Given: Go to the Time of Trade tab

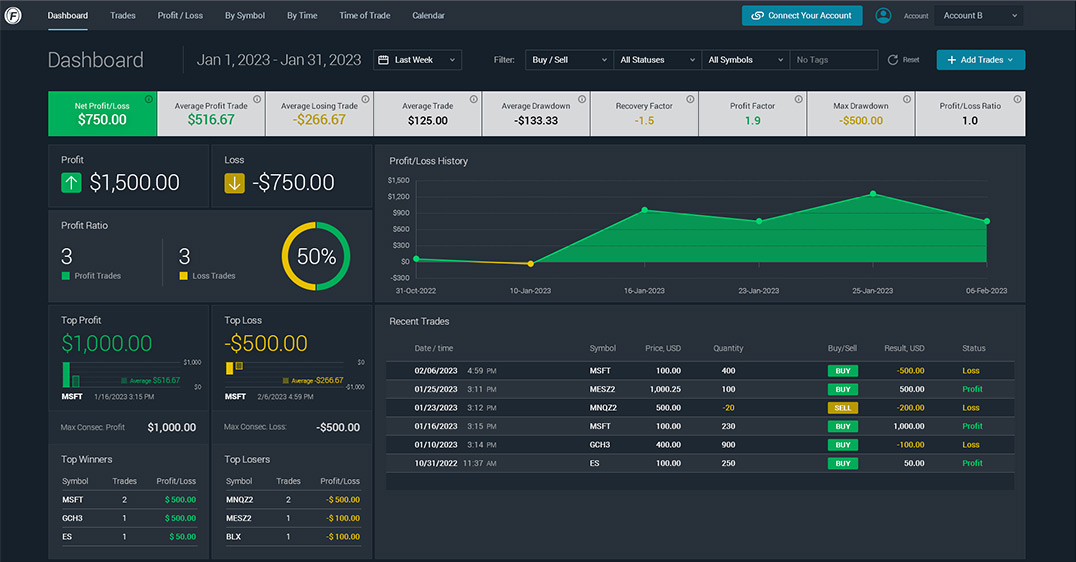Looking at the screenshot, I should [364, 15].
